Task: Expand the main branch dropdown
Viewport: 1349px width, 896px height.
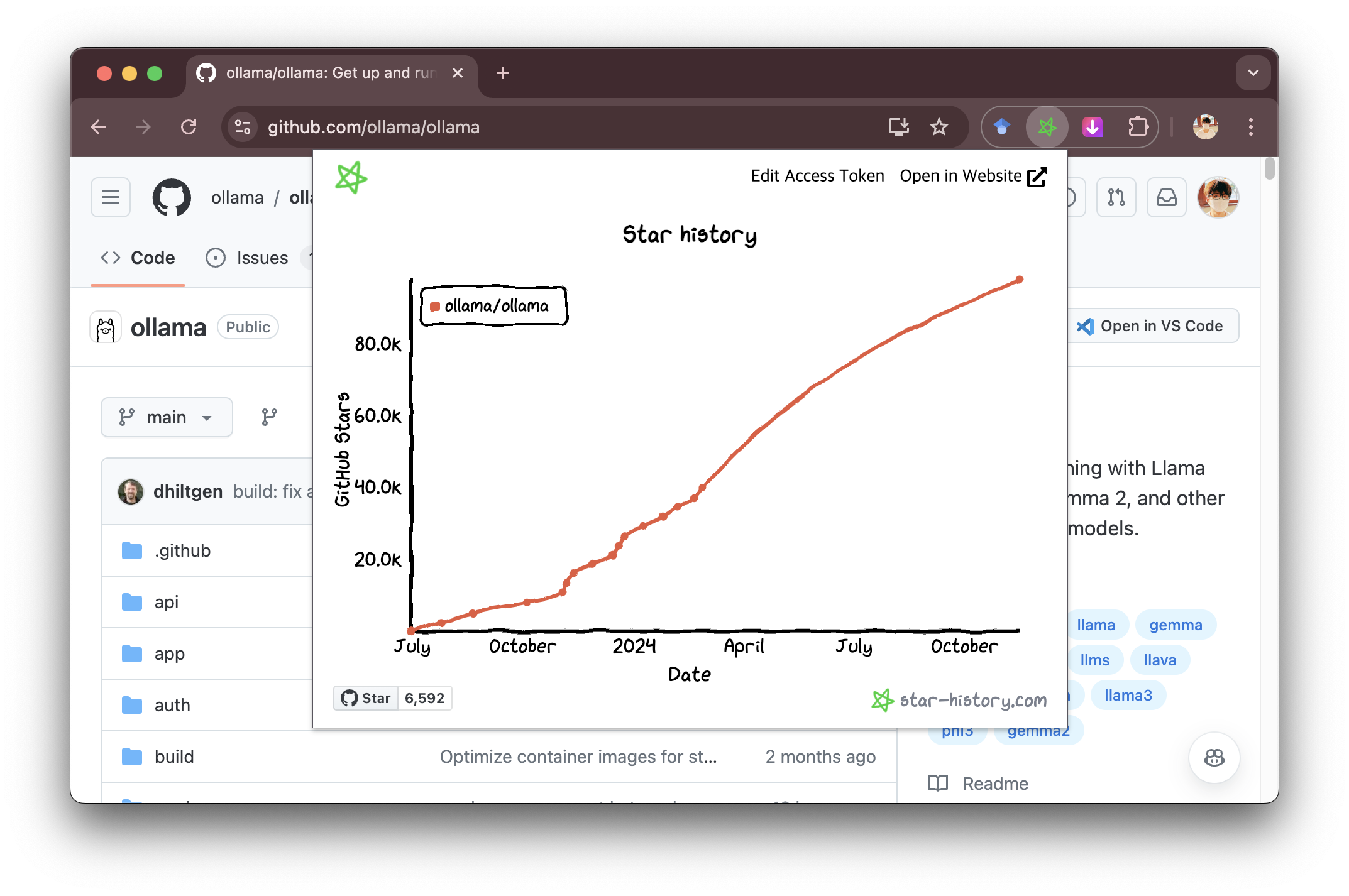Action: 167,417
